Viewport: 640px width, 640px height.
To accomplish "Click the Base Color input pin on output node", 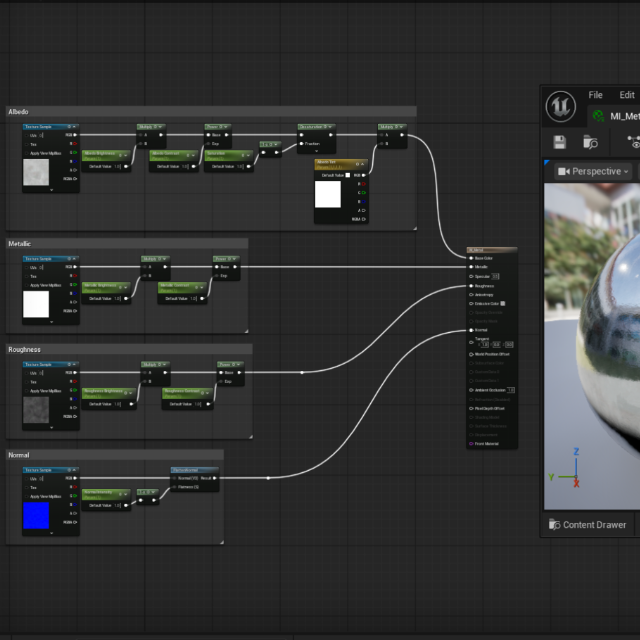I will coord(471,258).
